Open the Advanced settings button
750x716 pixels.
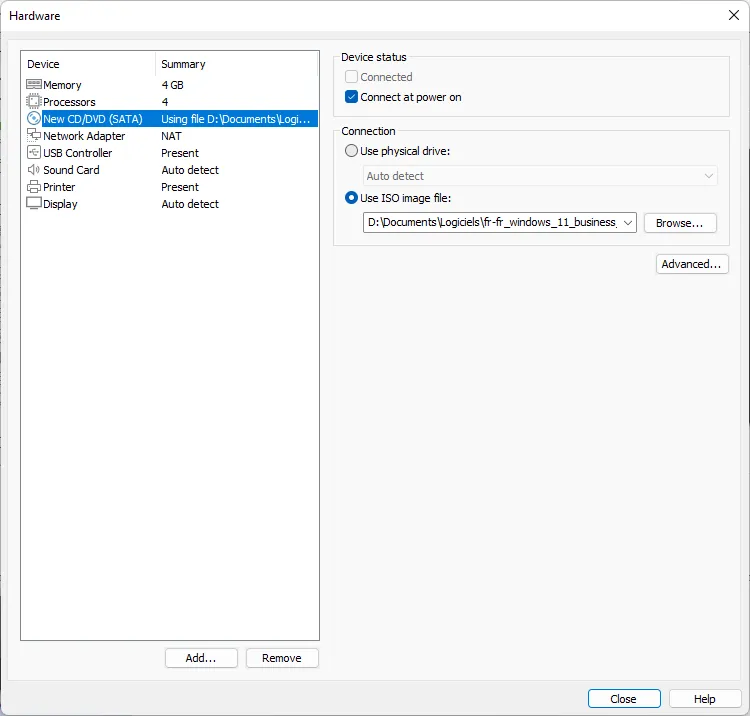pyautogui.click(x=692, y=264)
